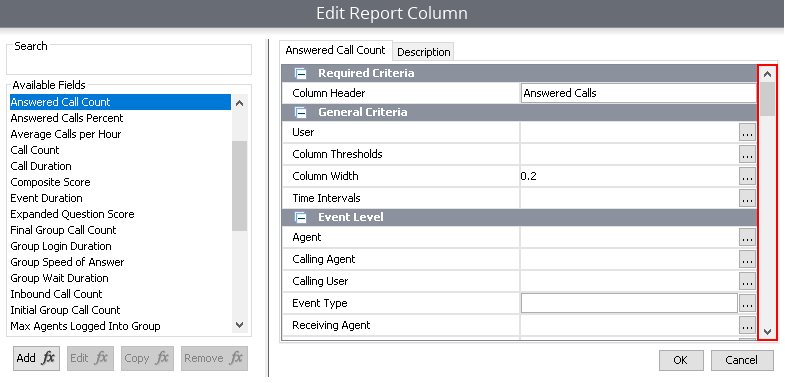Collapse the Event Level section
The width and height of the screenshot is (785, 383).
click(301, 218)
